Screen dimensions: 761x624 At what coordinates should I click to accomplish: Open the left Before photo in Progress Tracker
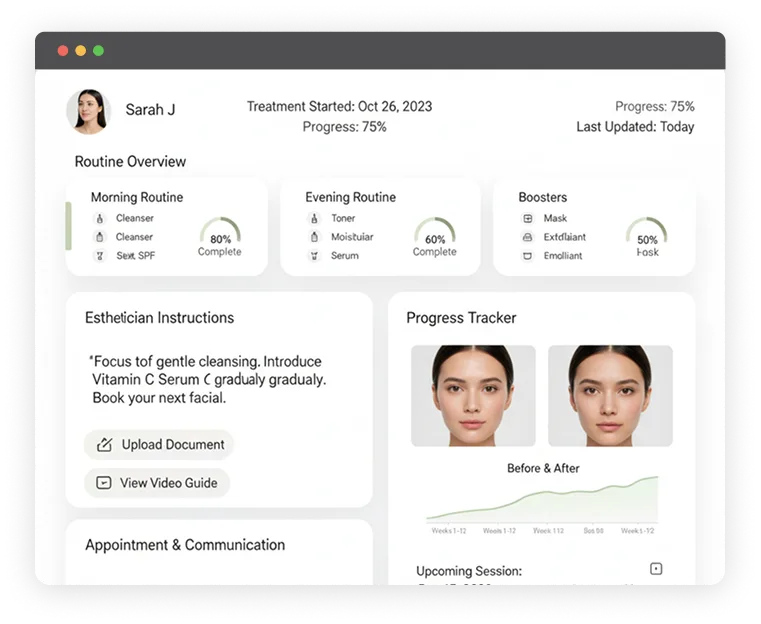[x=473, y=396]
